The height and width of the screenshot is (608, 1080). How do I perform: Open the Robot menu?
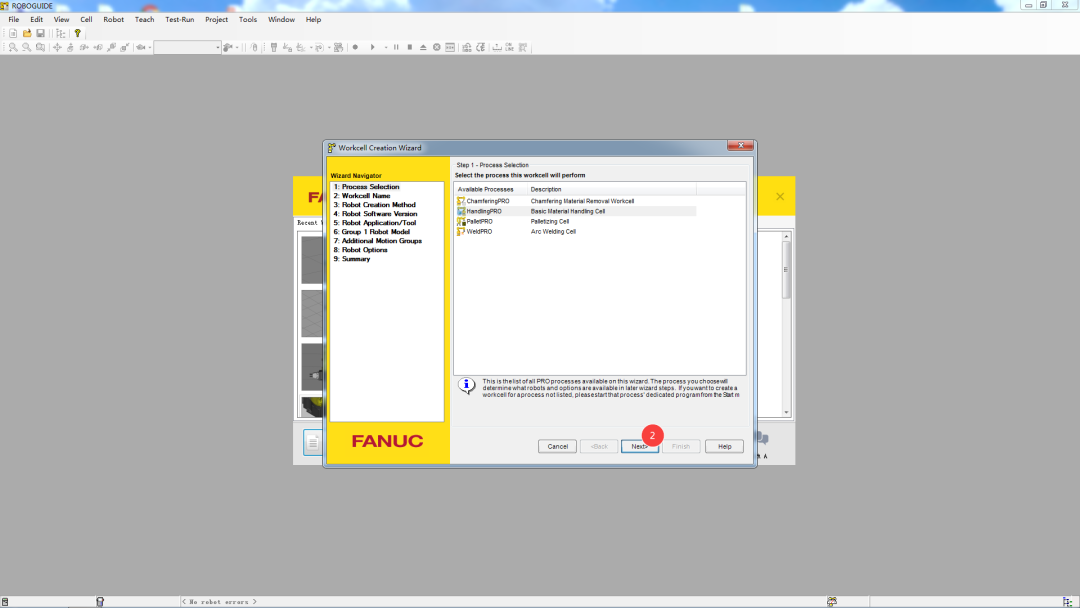114,19
